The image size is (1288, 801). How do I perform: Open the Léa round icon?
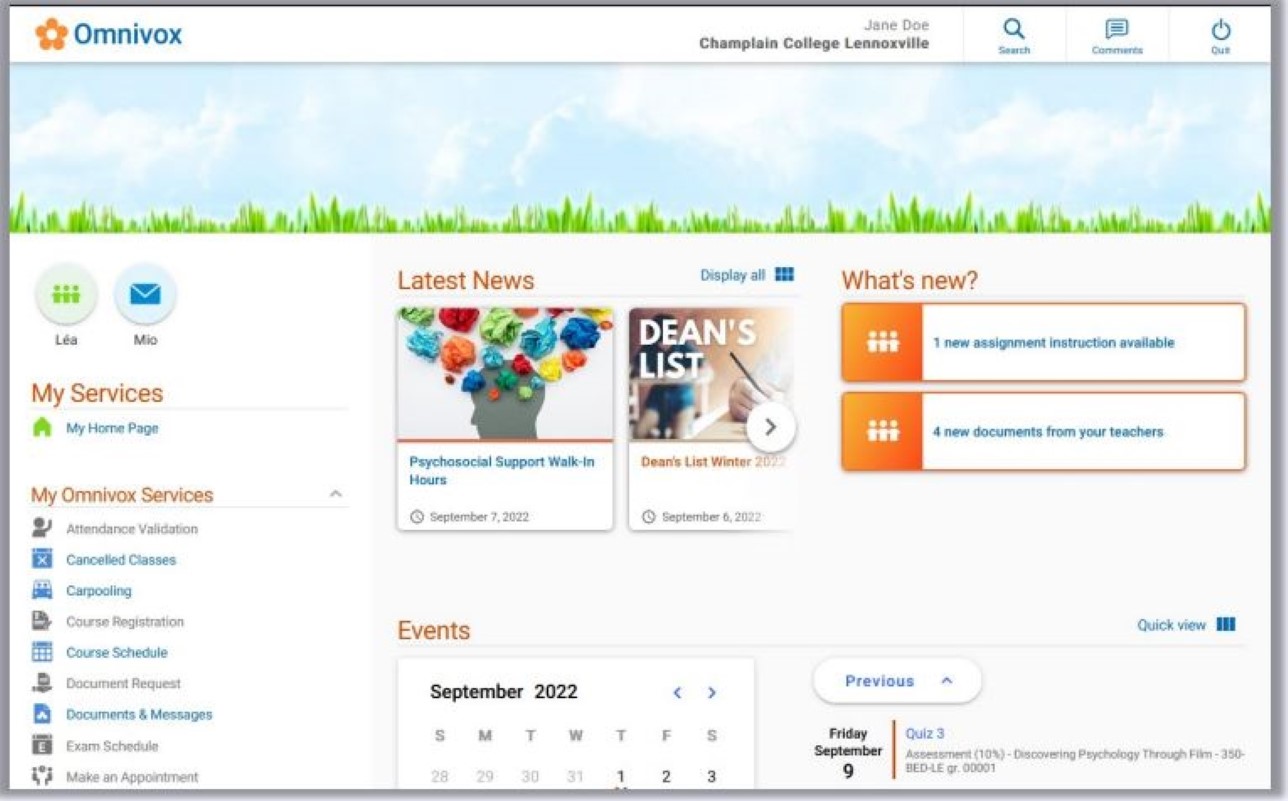click(x=66, y=294)
